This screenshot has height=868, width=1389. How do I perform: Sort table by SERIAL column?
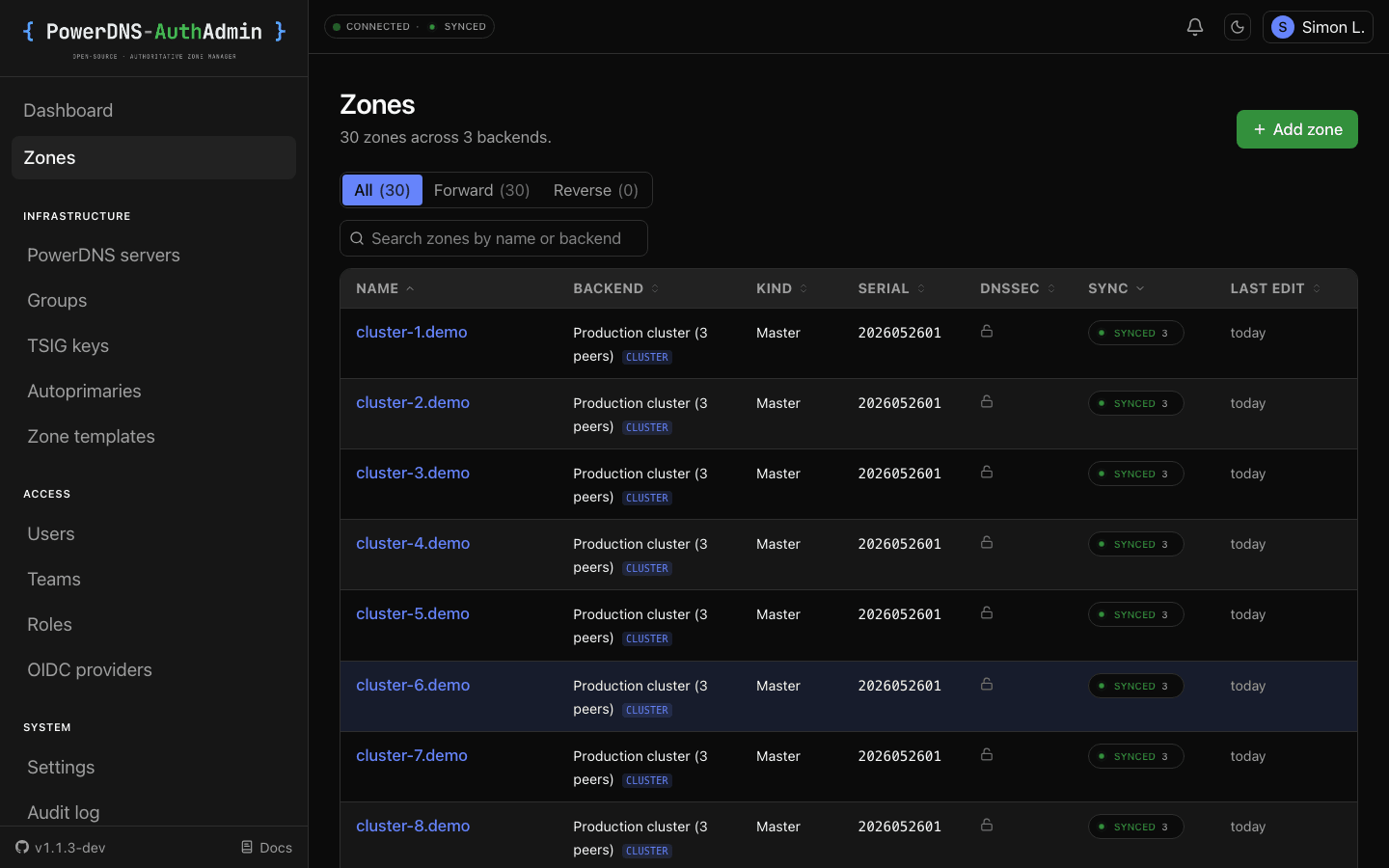[891, 288]
